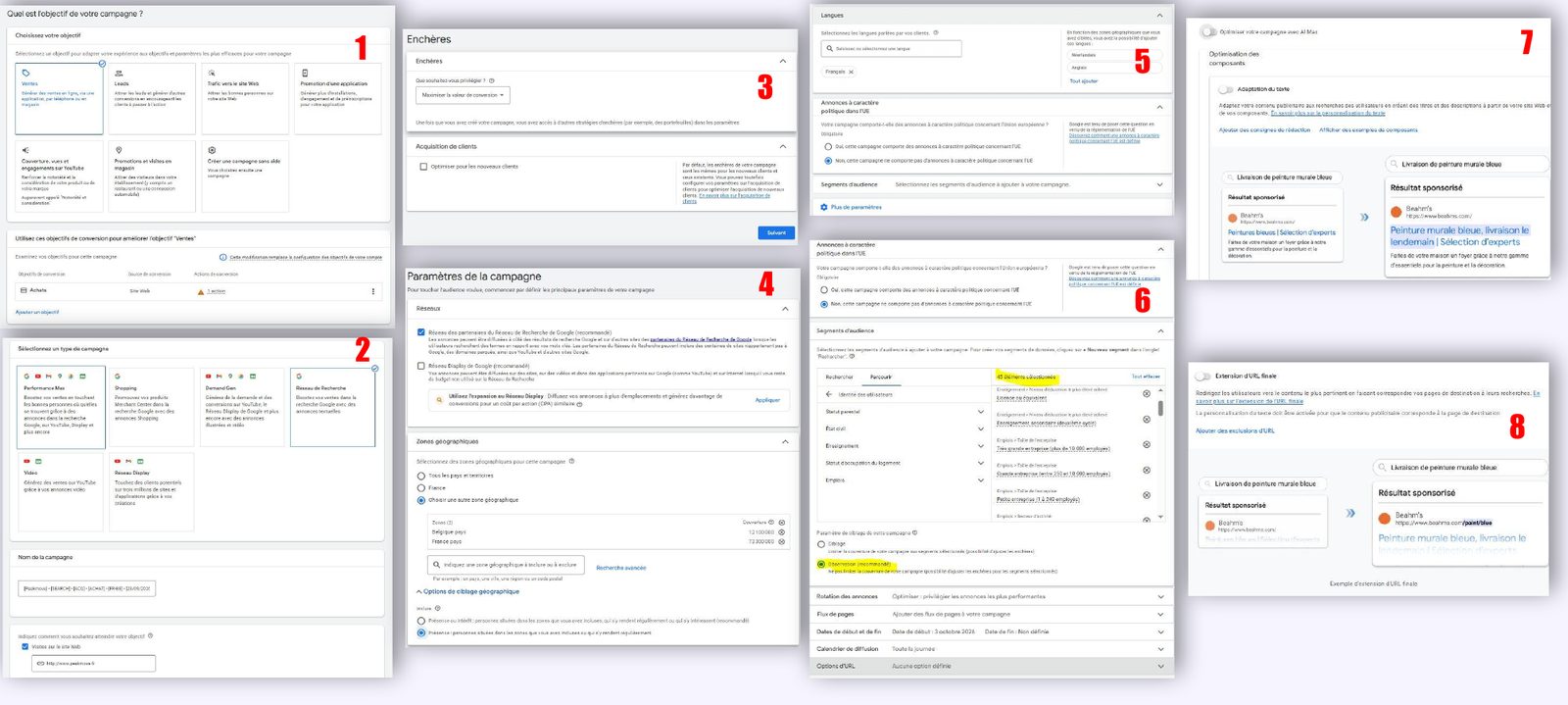Toggle the Adaptation du texte switch
This screenshot has width=1568, height=705.
pos(1224,89)
